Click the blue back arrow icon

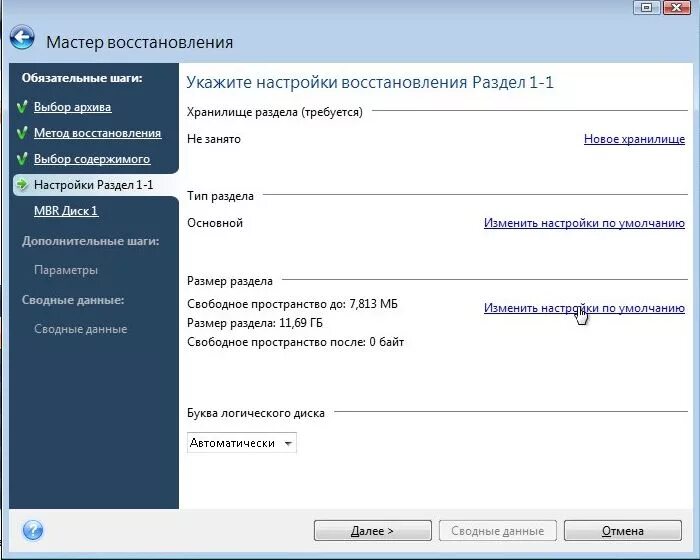(22, 38)
